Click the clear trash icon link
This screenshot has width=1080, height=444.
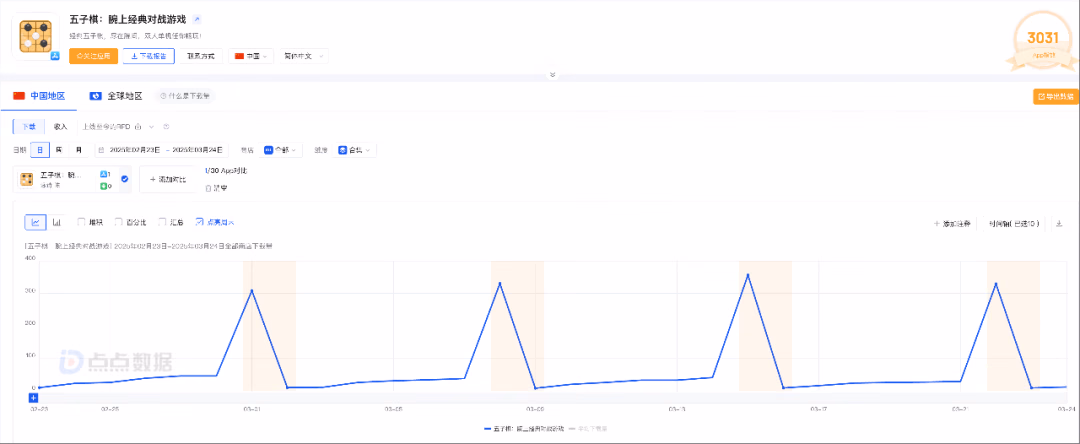pos(216,187)
